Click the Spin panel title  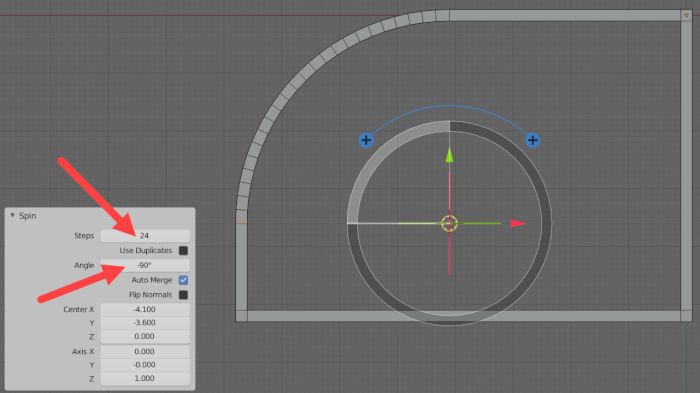pos(28,216)
